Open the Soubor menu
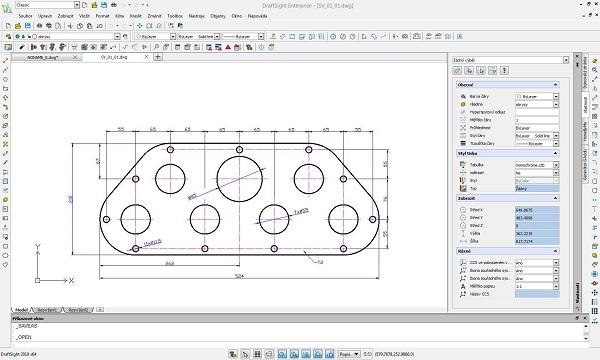This screenshot has height=360, width=600. click(x=25, y=16)
